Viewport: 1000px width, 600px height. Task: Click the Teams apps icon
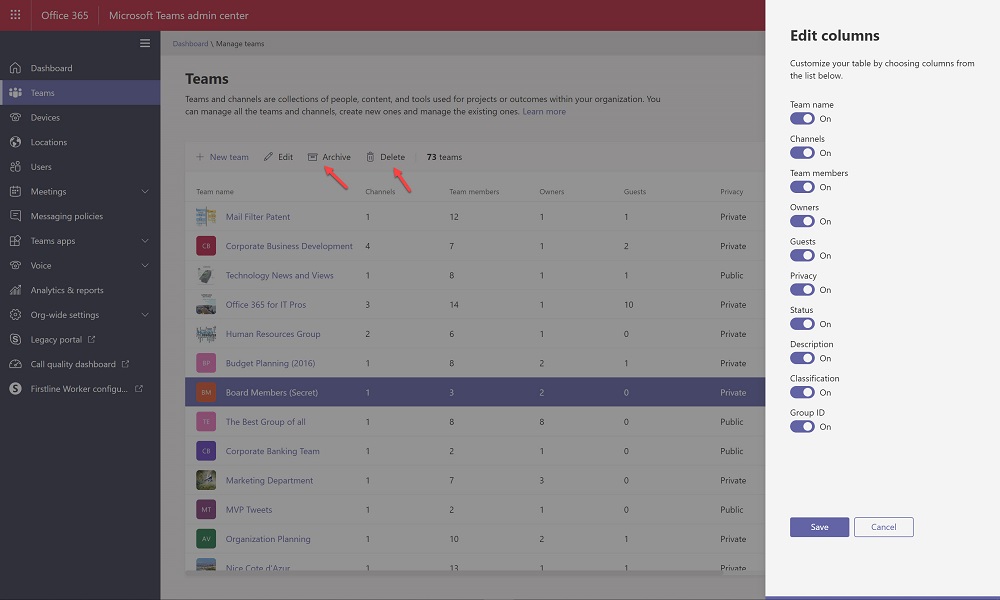coord(15,240)
